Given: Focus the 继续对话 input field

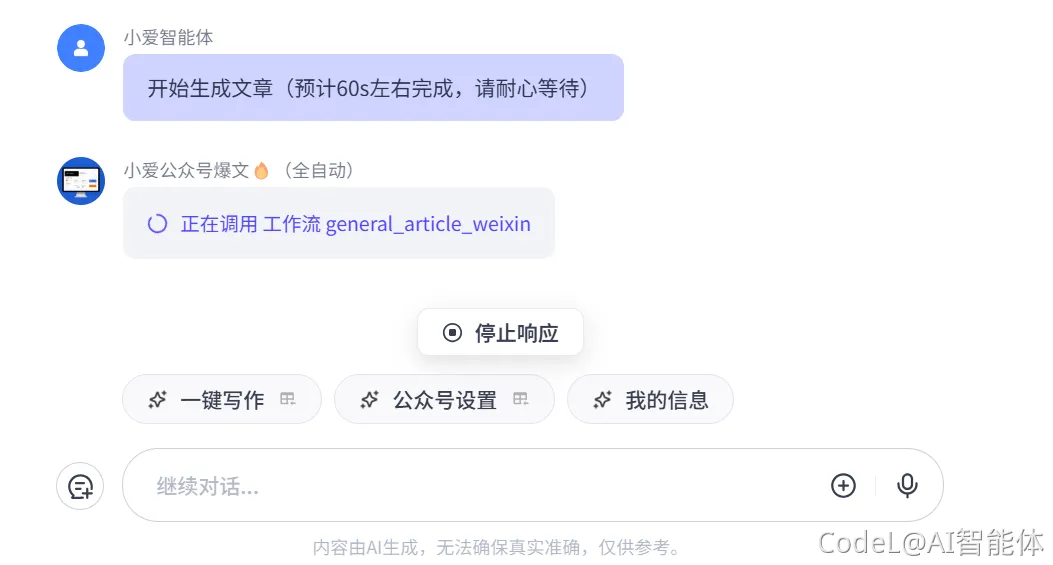Looking at the screenshot, I should tap(480, 486).
